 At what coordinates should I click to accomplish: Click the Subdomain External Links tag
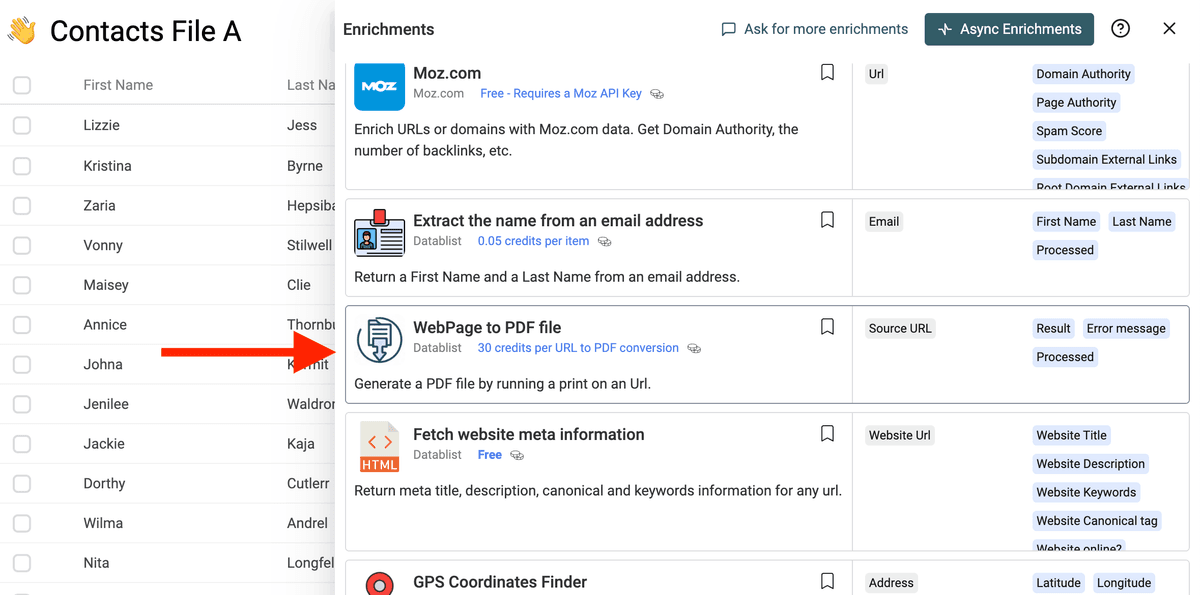(x=1107, y=159)
